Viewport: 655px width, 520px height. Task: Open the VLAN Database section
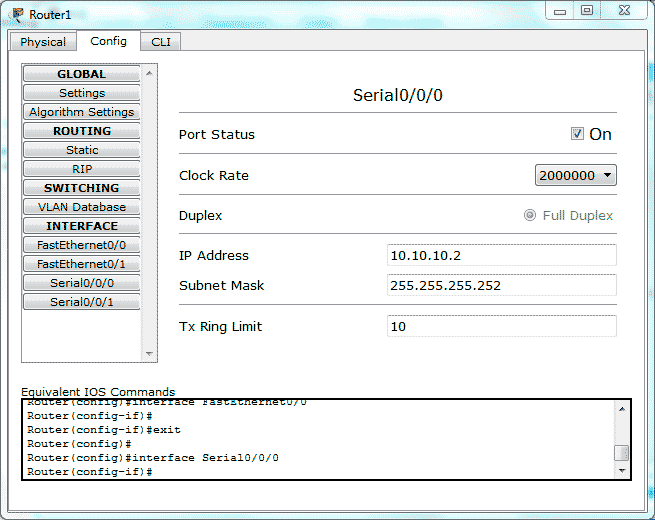pos(82,207)
